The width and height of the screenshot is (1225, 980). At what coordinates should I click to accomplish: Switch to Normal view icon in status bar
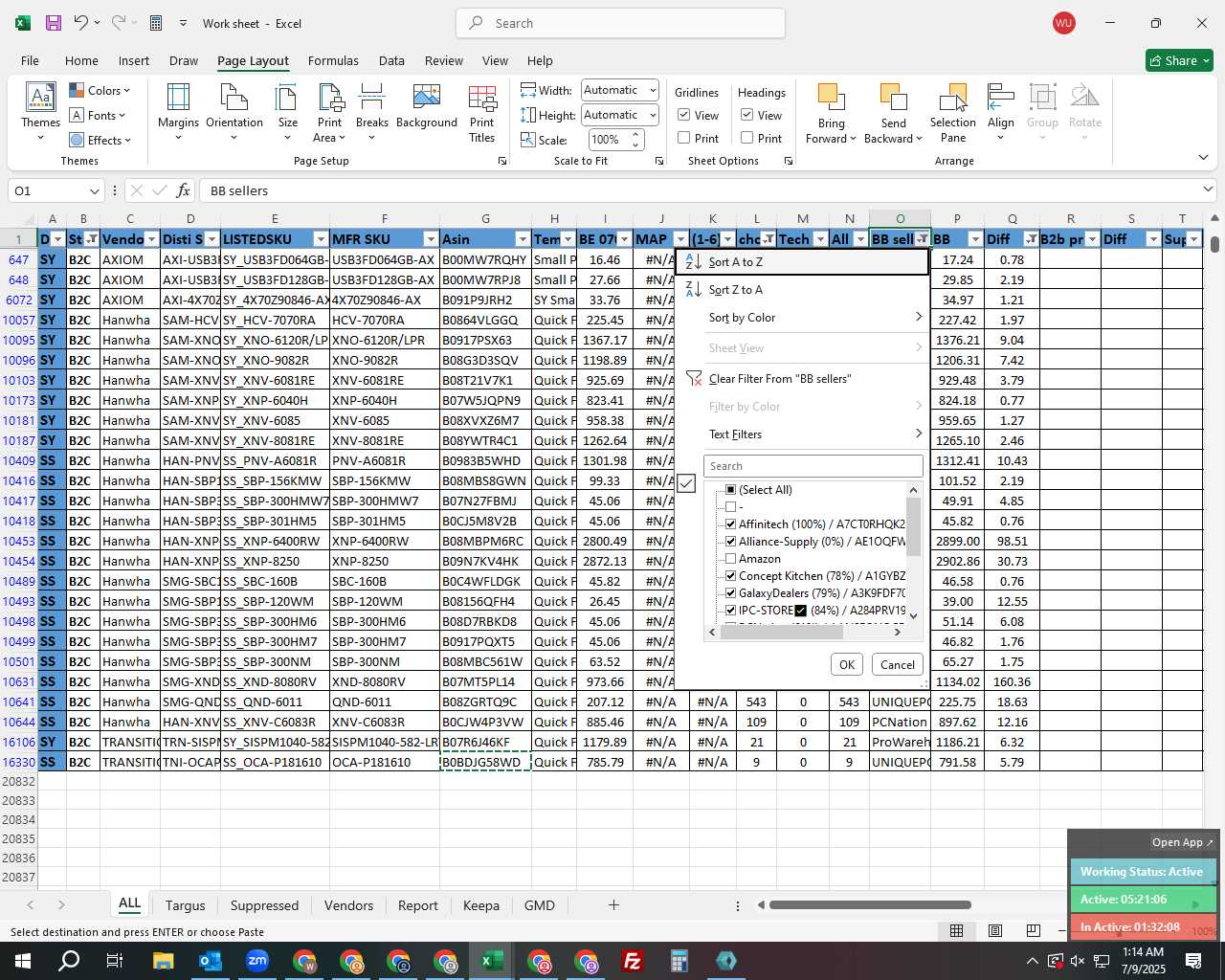coord(956,930)
